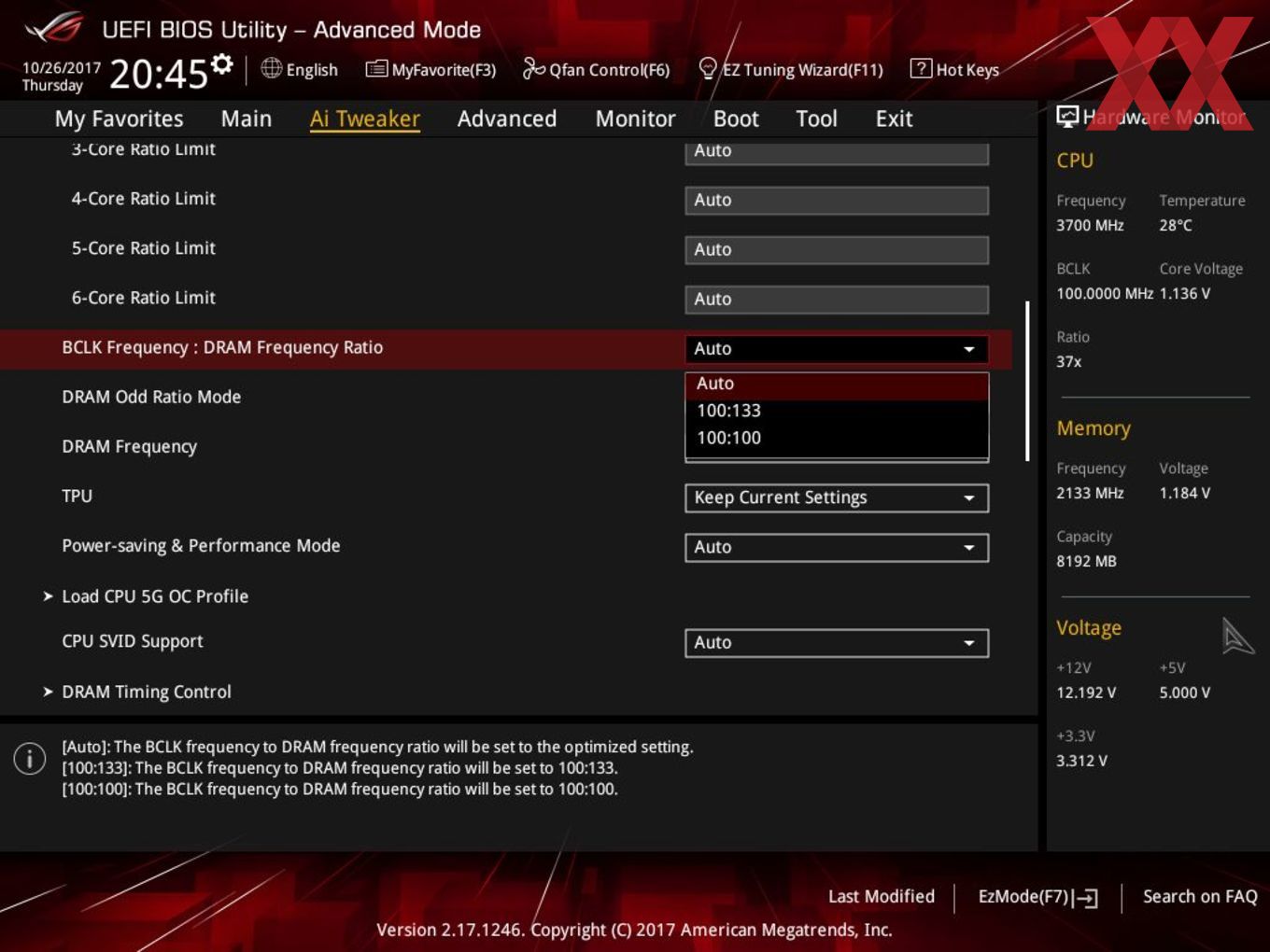This screenshot has height=952, width=1270.
Task: Select the 100:133 ratio option
Action: (837, 411)
